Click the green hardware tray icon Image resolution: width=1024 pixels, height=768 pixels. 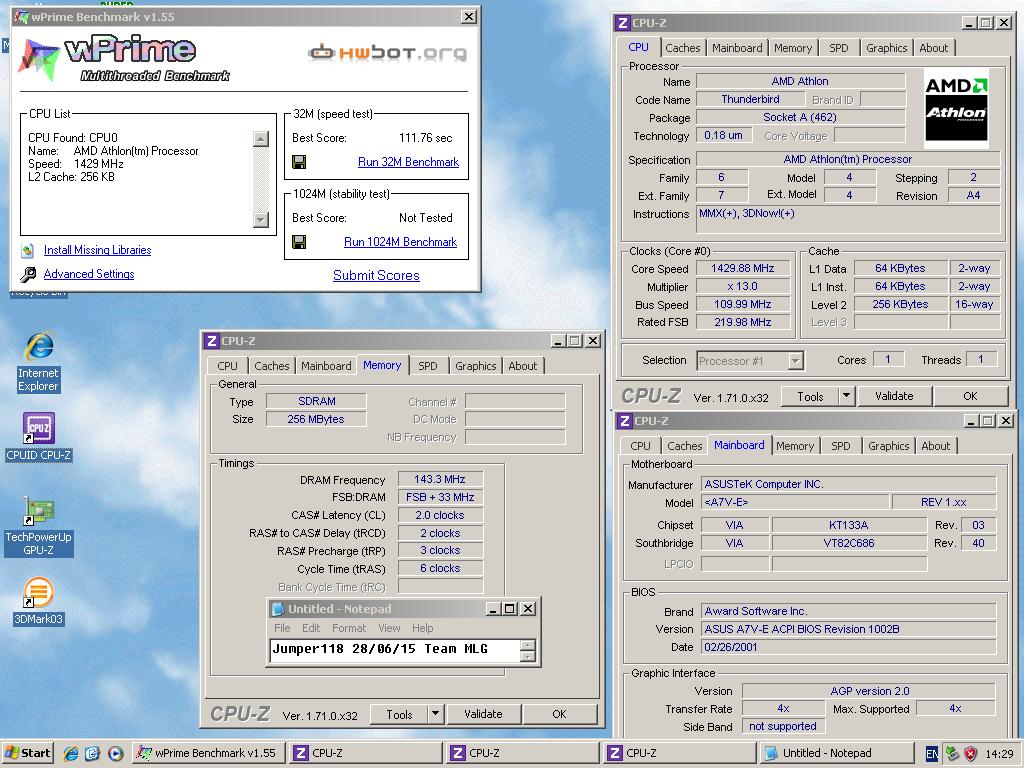coord(952,754)
